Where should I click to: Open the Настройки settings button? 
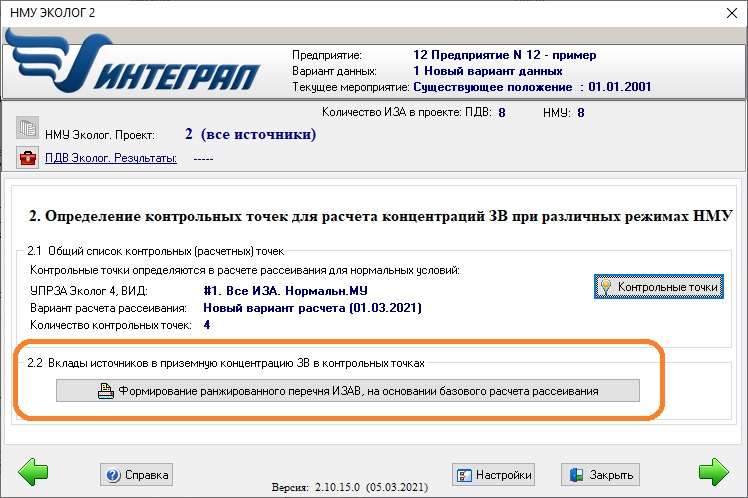pos(493,474)
